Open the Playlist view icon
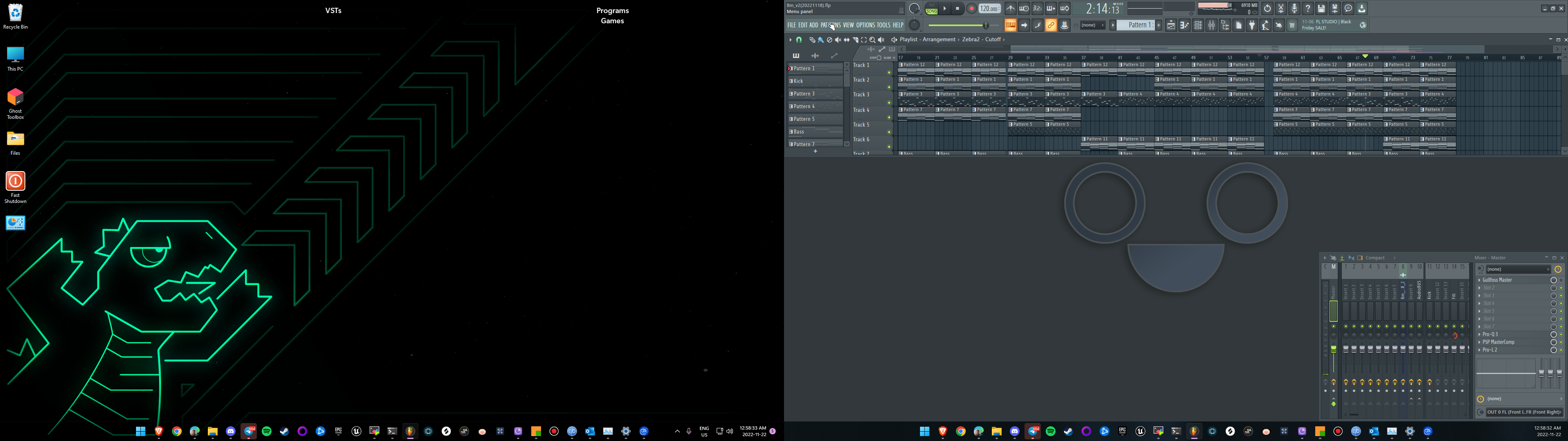The height and width of the screenshot is (441, 1568). tap(1171, 25)
